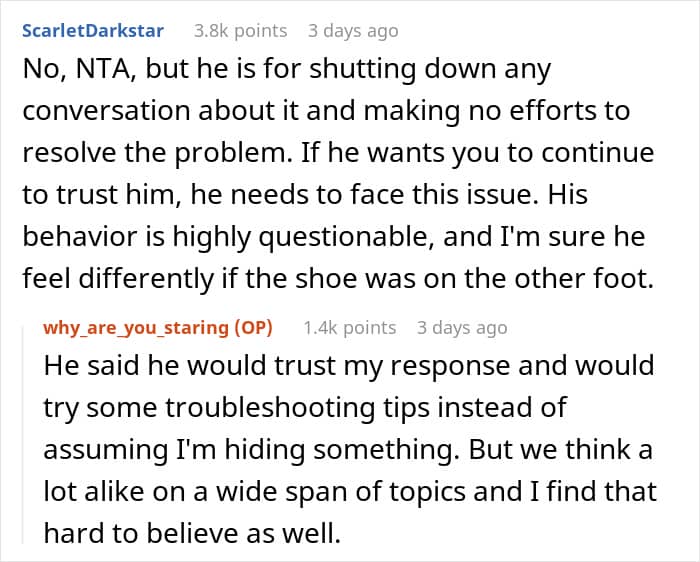Click ScarletDarkstar's comment timestamp
The width and height of the screenshot is (700, 562).
point(352,32)
